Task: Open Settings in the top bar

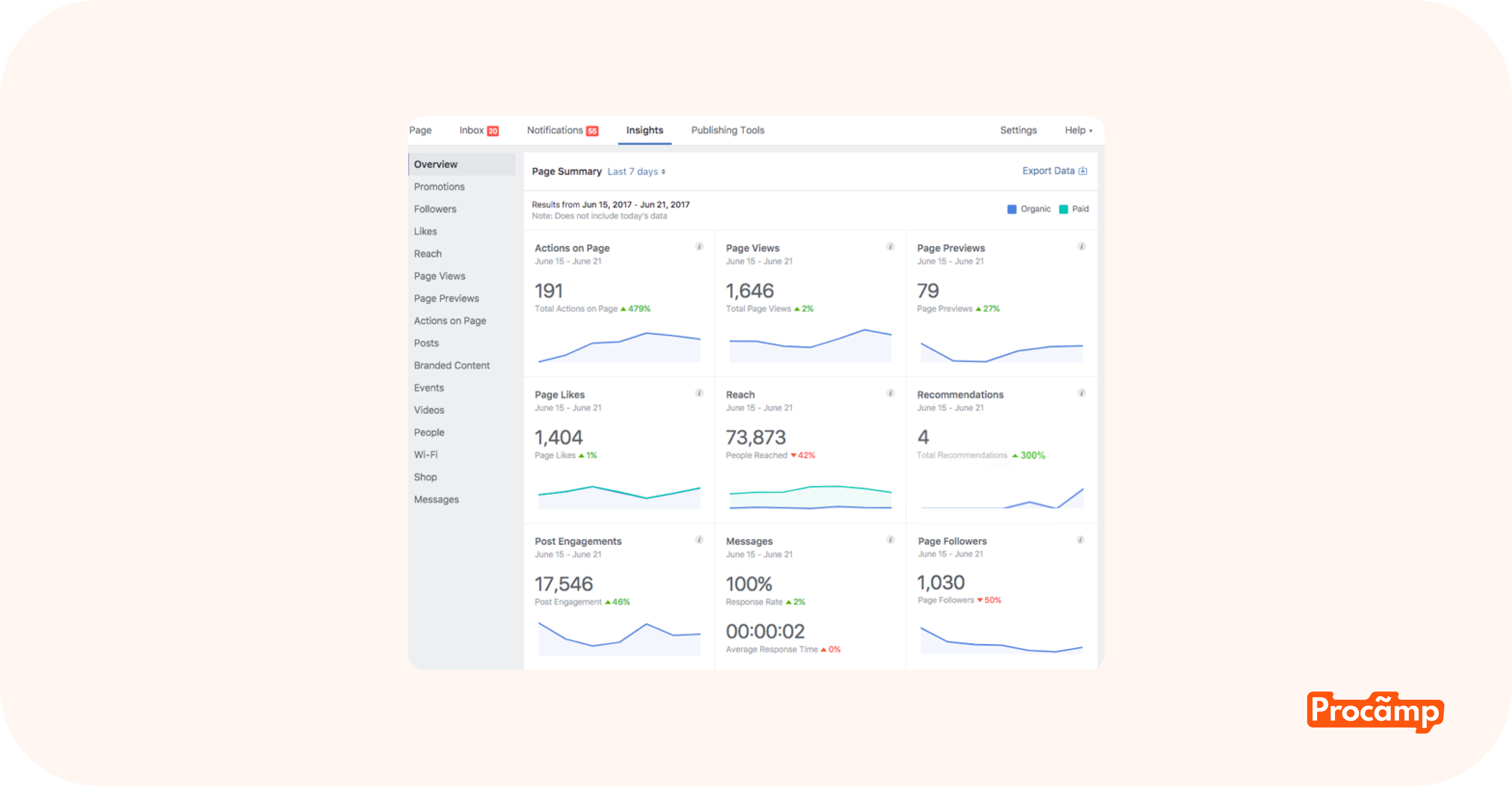Action: [x=1018, y=130]
